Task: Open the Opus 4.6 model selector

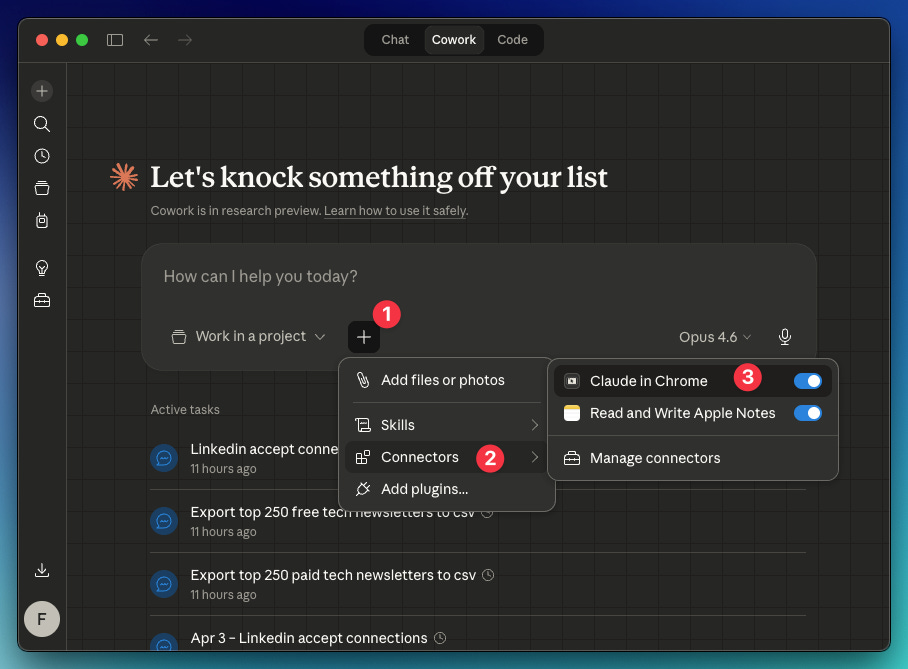Action: (x=715, y=337)
